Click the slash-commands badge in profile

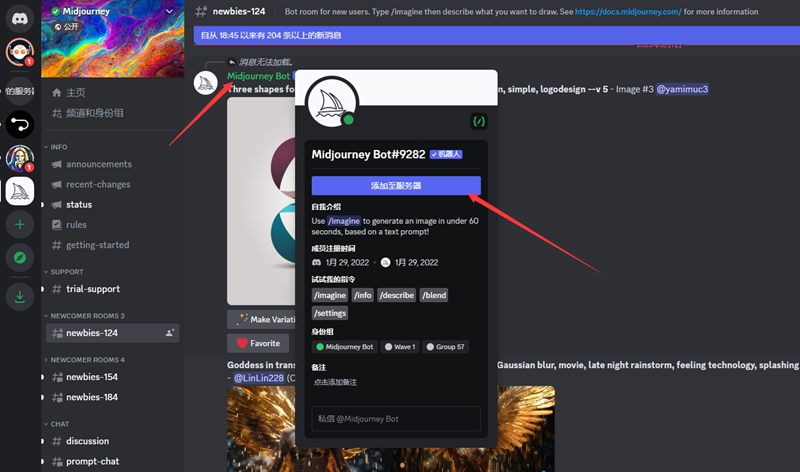point(479,121)
